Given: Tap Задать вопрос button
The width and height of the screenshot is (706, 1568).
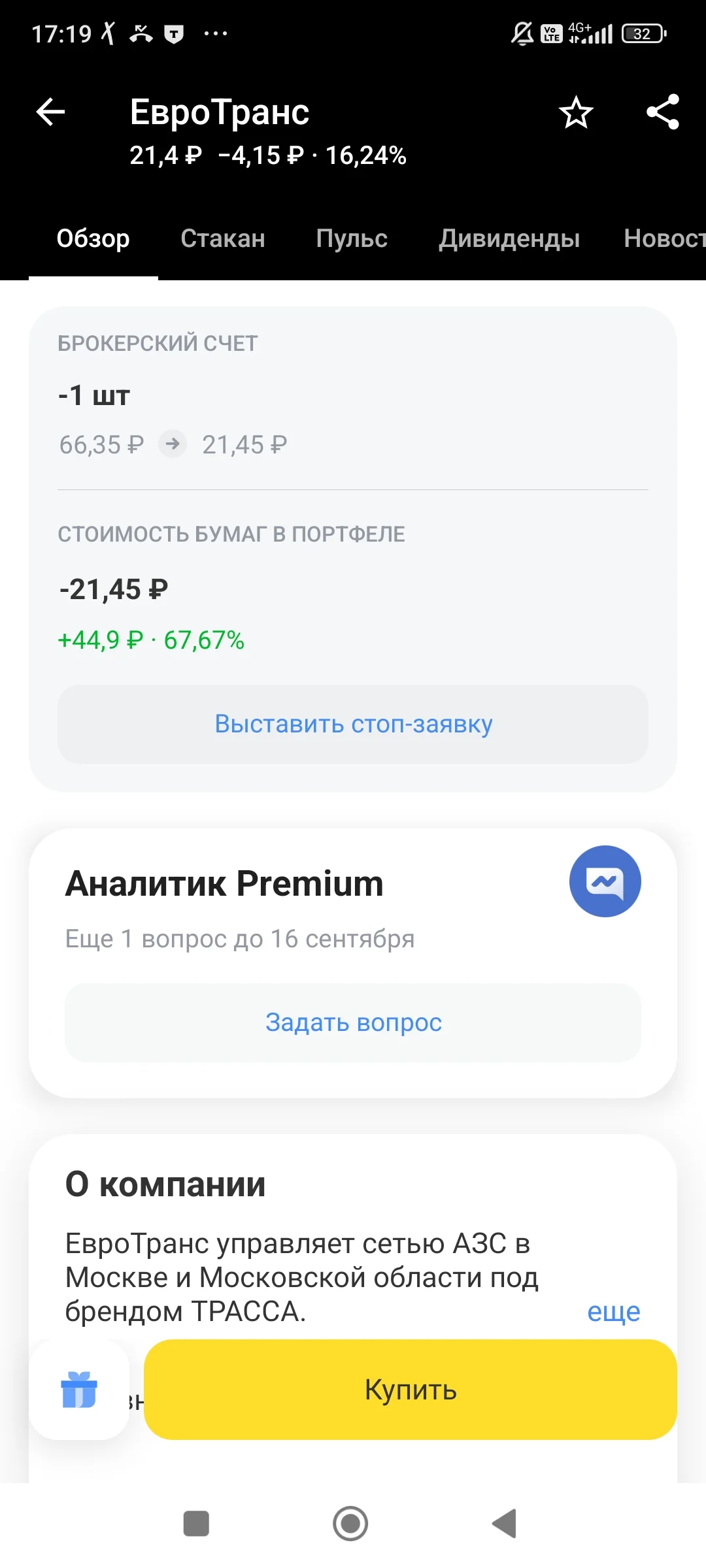Looking at the screenshot, I should click(x=353, y=1022).
